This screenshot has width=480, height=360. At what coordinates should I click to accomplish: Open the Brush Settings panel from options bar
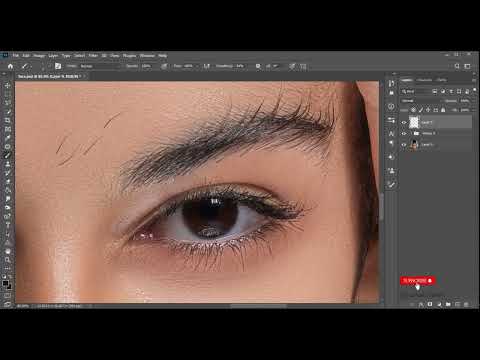(58, 66)
